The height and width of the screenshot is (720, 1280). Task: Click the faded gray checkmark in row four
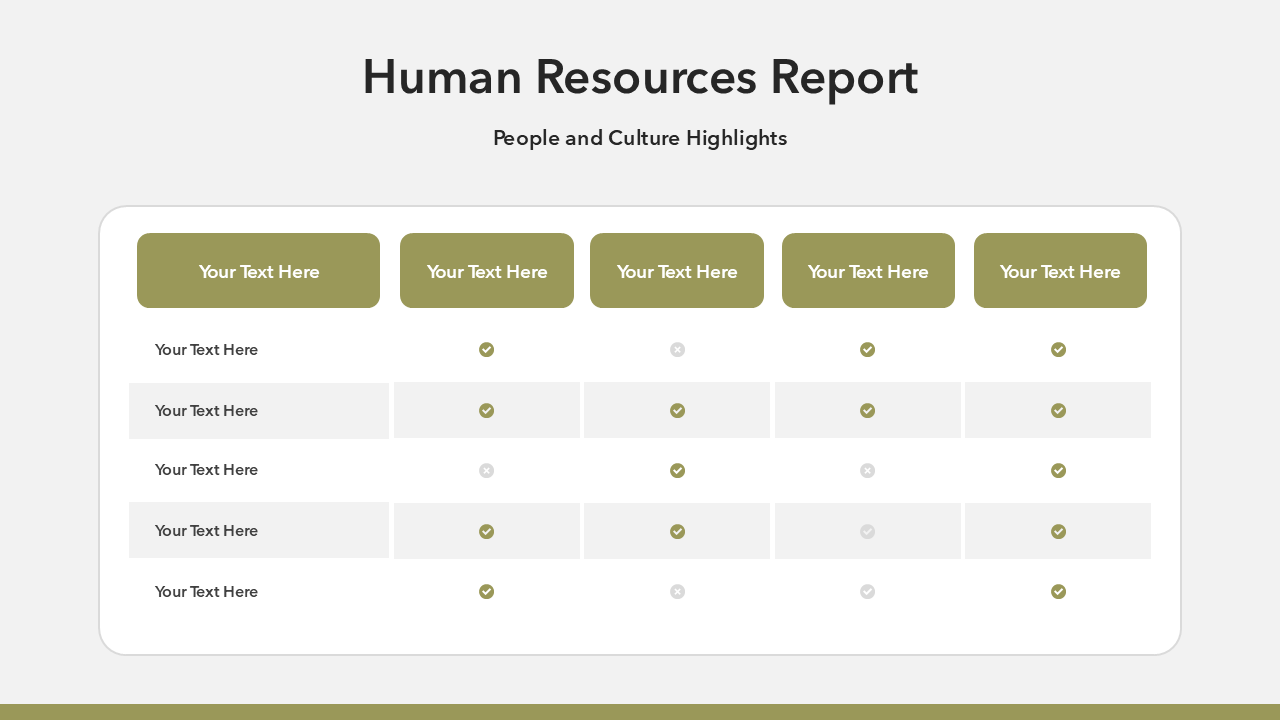(867, 531)
